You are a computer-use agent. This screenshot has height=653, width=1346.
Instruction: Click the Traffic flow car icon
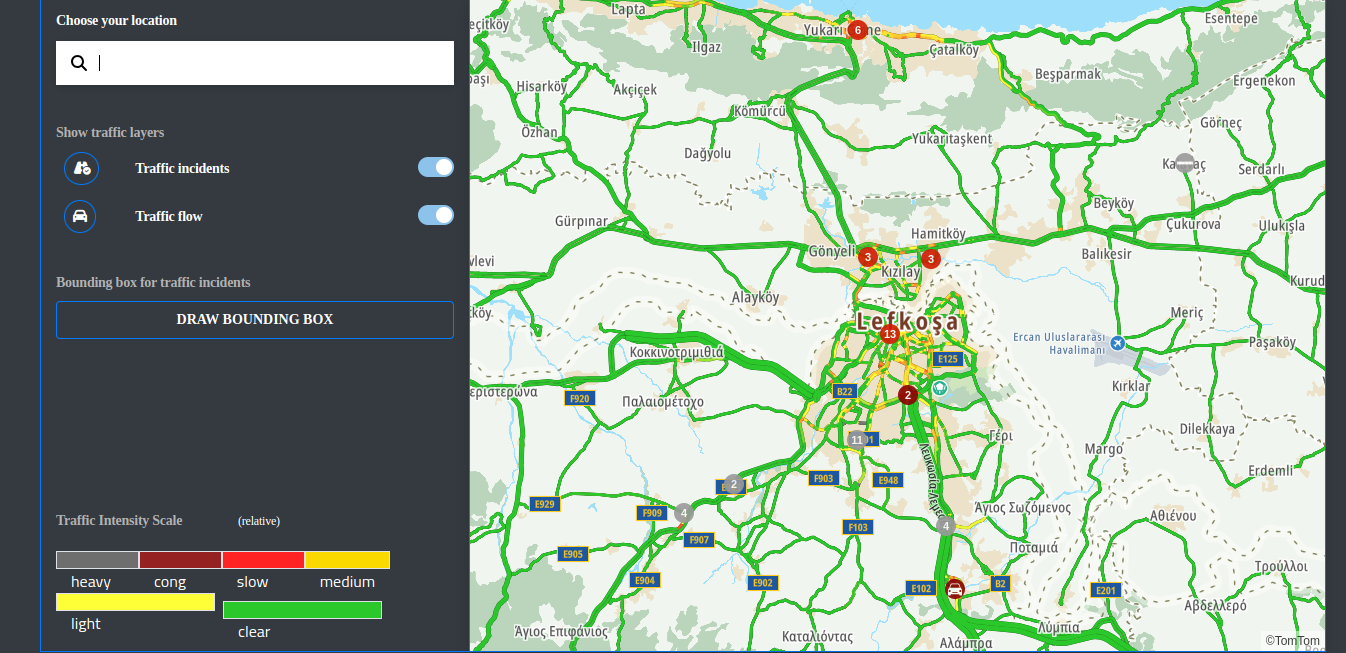tap(81, 216)
